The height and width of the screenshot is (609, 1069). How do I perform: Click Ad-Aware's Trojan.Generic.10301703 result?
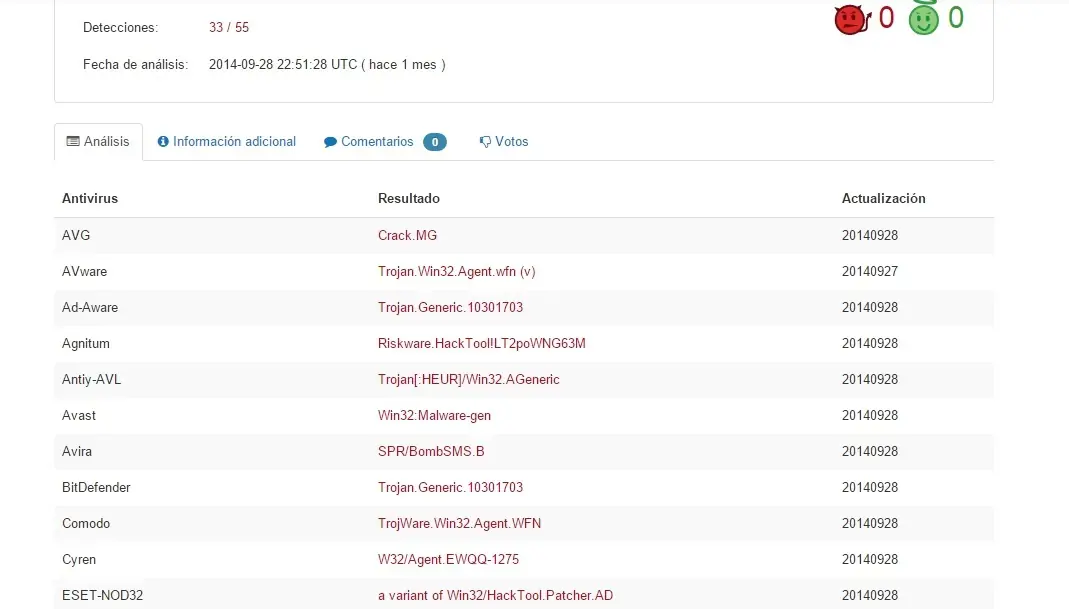[x=451, y=308]
